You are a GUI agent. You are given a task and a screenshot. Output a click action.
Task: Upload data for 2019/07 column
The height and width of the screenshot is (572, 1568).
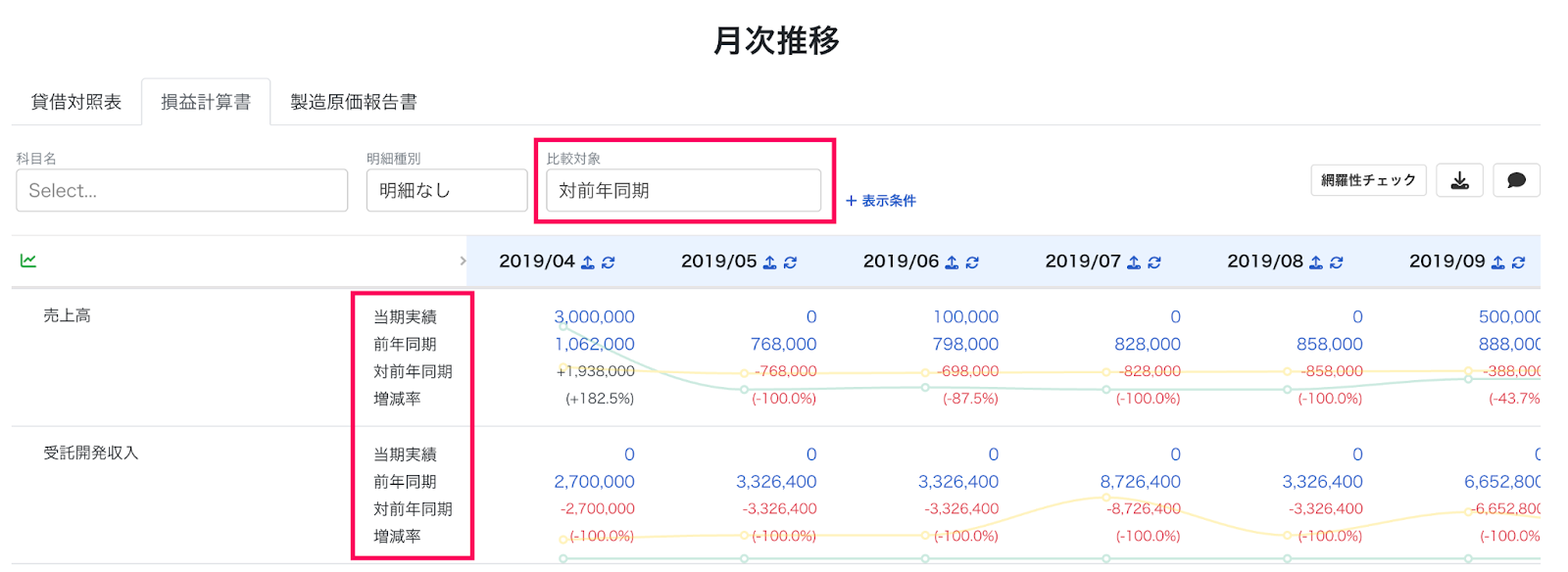pos(1134,262)
